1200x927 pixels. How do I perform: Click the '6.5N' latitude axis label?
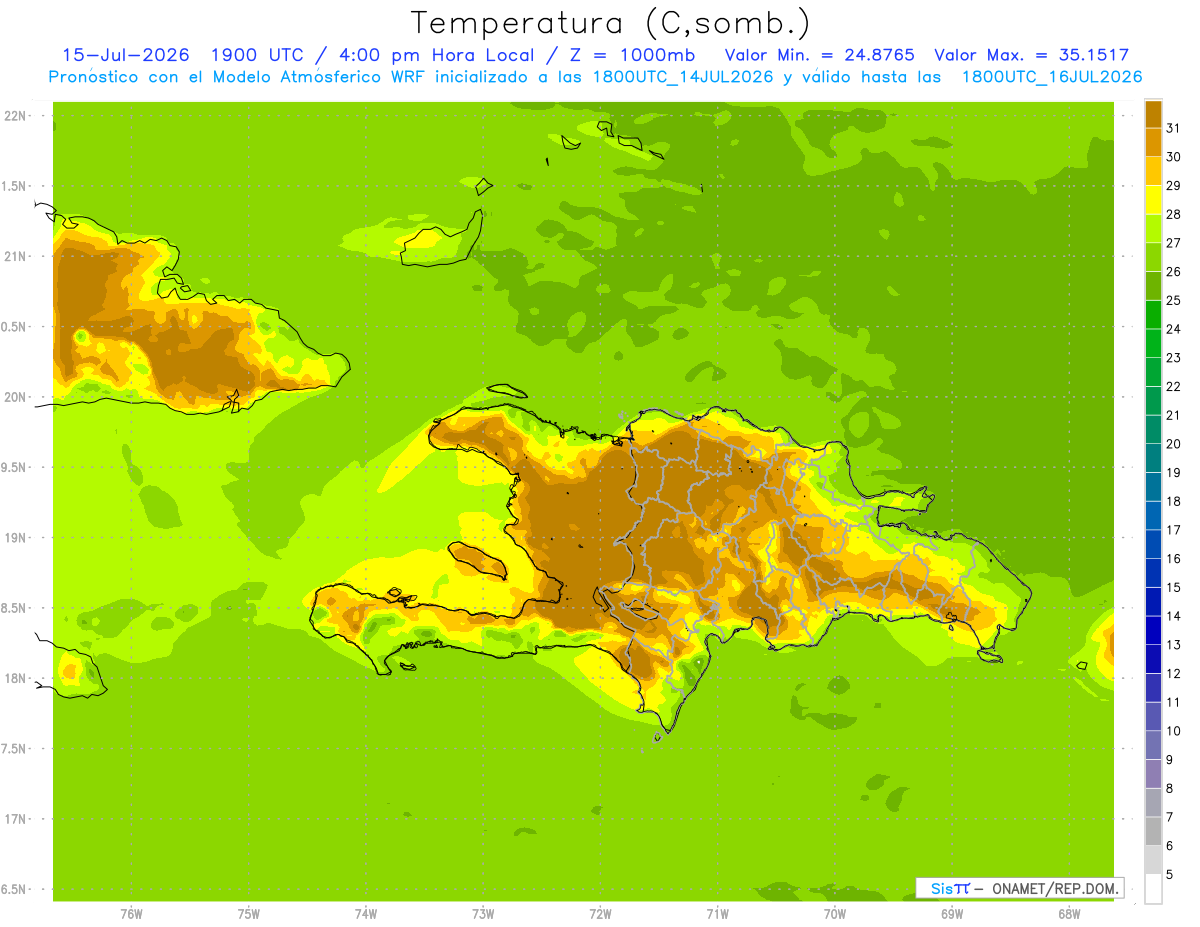(15, 889)
